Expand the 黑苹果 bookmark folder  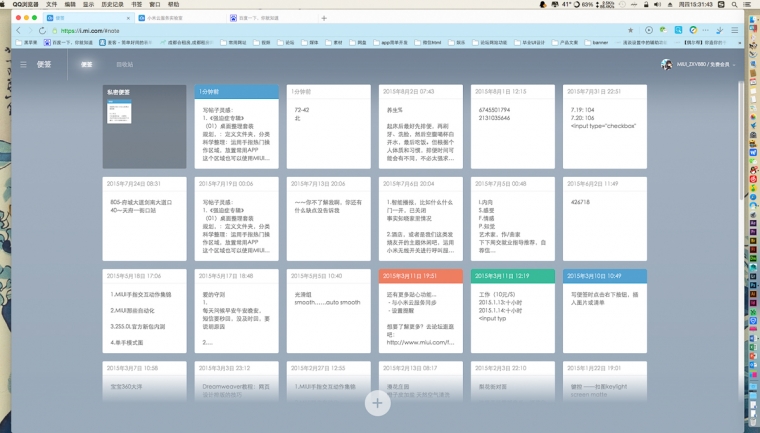click(x=26, y=42)
